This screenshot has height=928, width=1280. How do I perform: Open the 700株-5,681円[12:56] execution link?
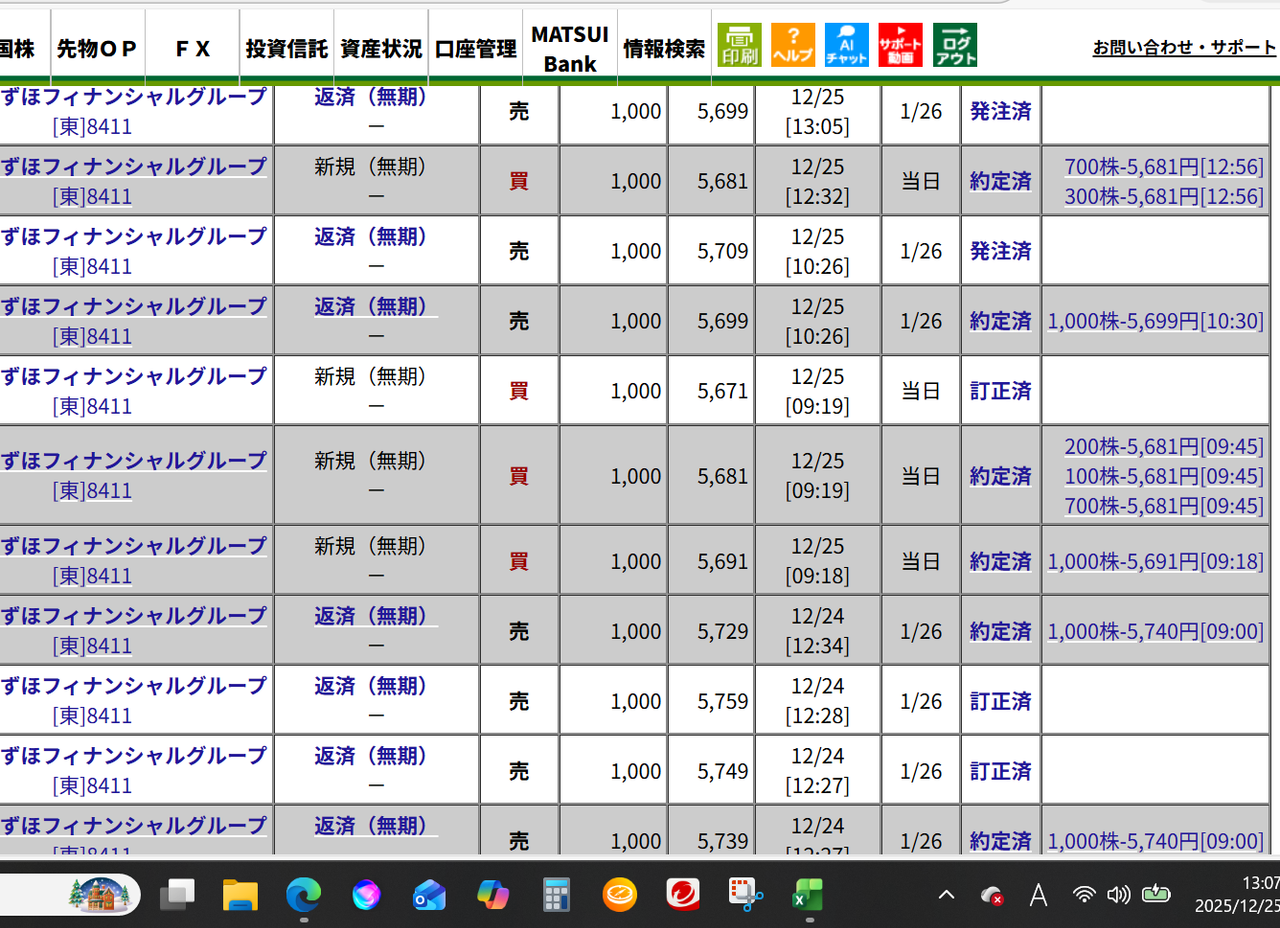click(1163, 166)
